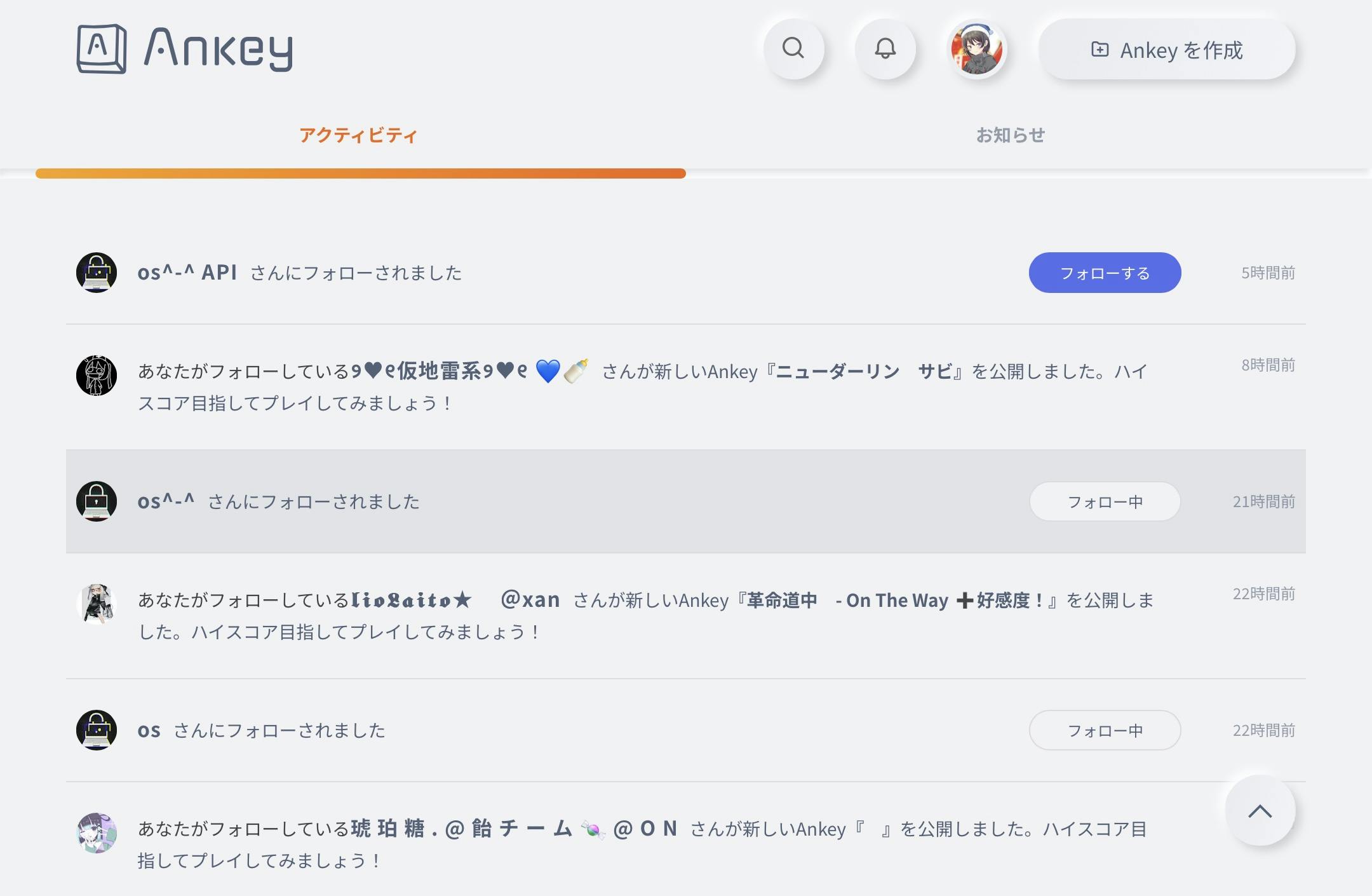
Task: Toggle フォロー中 for os user
Action: click(1105, 730)
